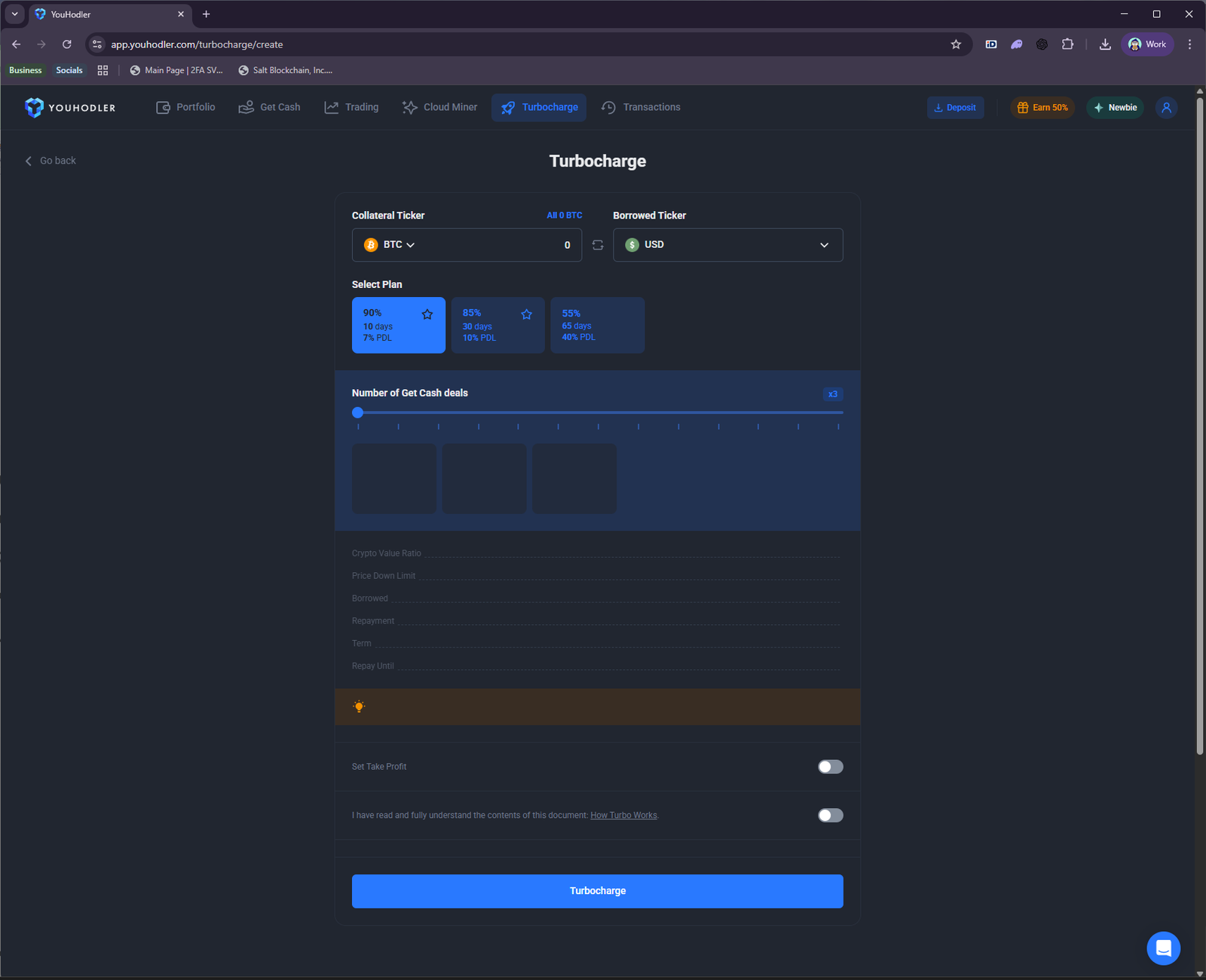
Task: Click the How Turbo Works link
Action: [x=623, y=815]
